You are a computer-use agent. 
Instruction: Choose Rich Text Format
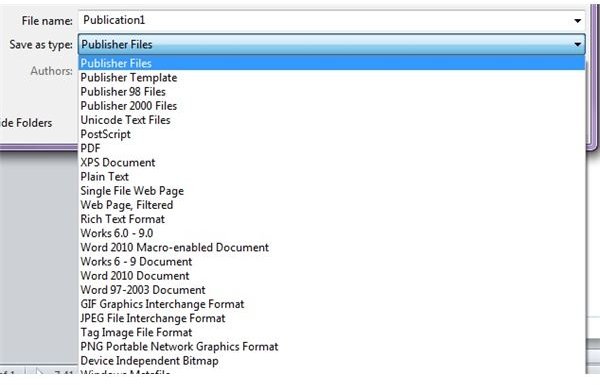click(x=332, y=219)
